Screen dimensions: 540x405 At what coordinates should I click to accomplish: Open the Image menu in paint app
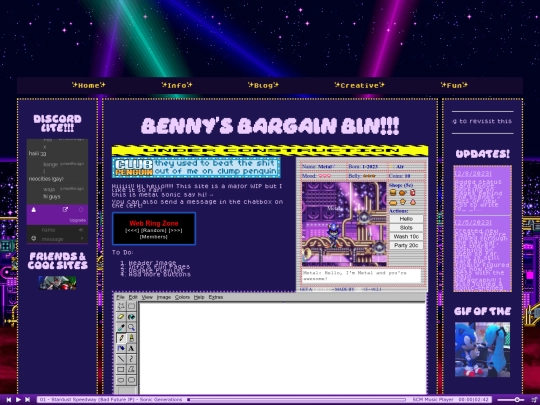[x=164, y=297]
